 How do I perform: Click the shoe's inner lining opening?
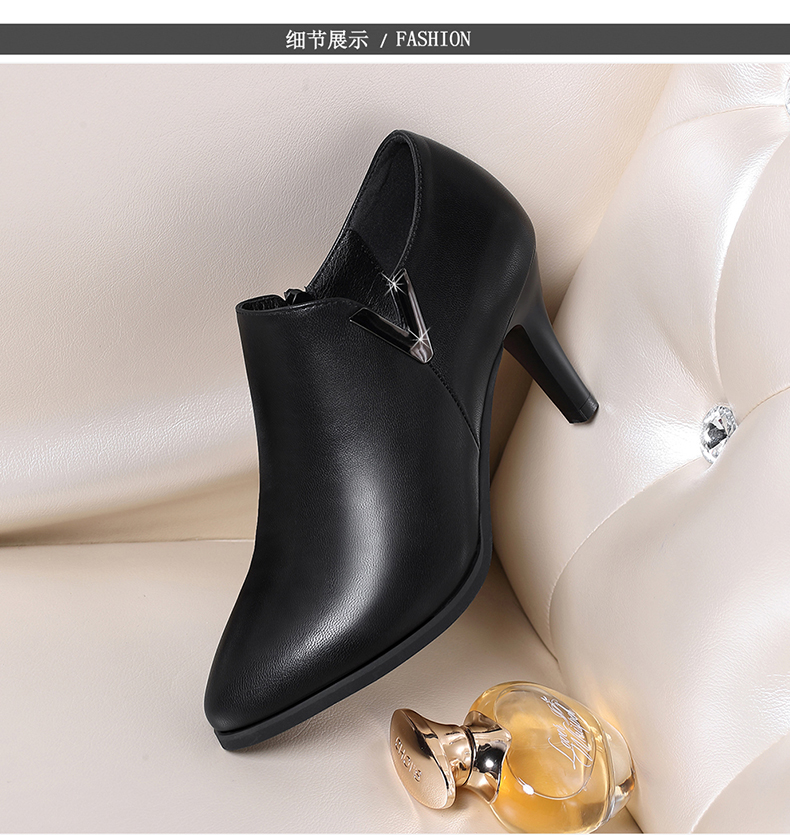(370, 230)
